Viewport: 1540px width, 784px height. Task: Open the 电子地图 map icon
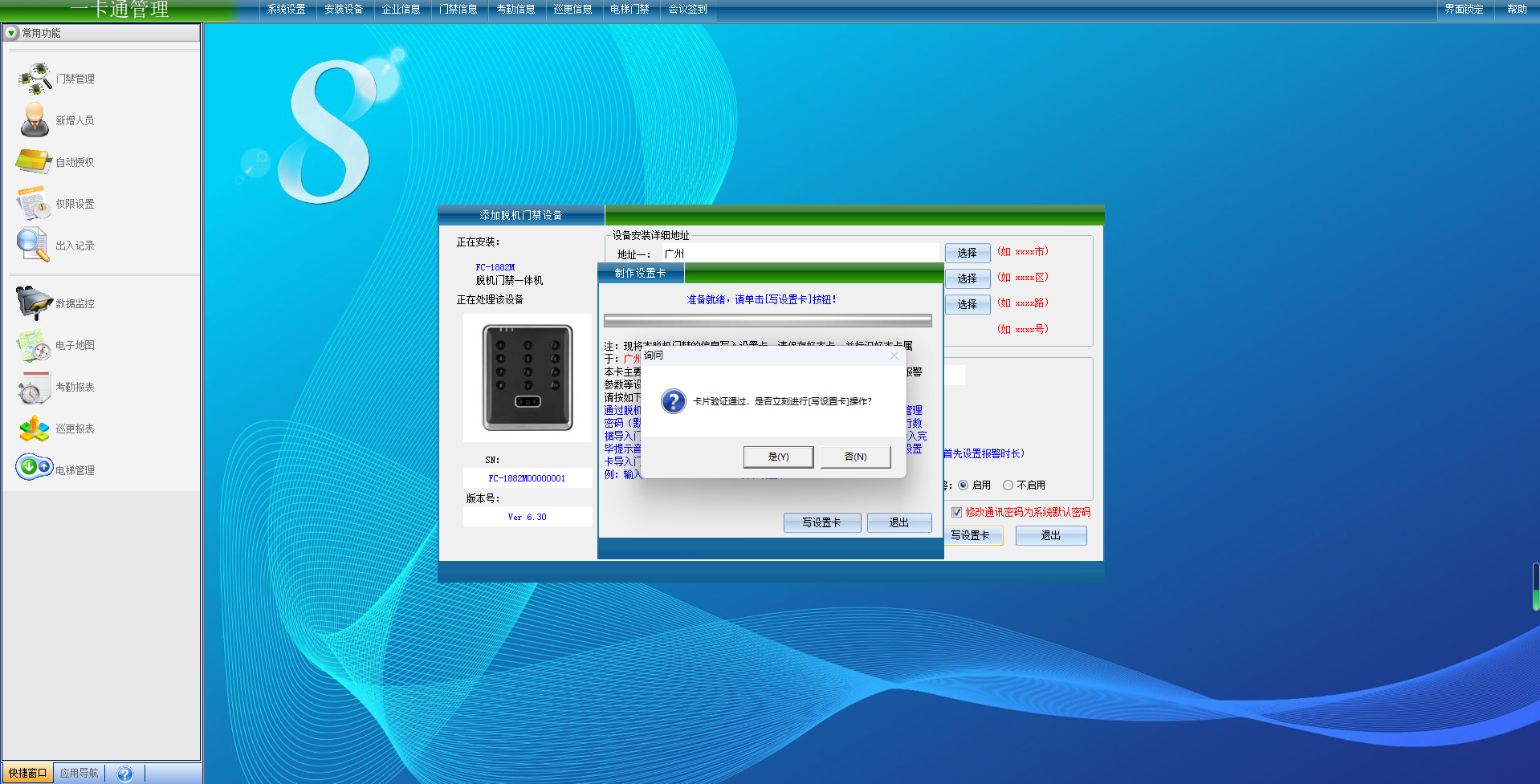point(34,345)
